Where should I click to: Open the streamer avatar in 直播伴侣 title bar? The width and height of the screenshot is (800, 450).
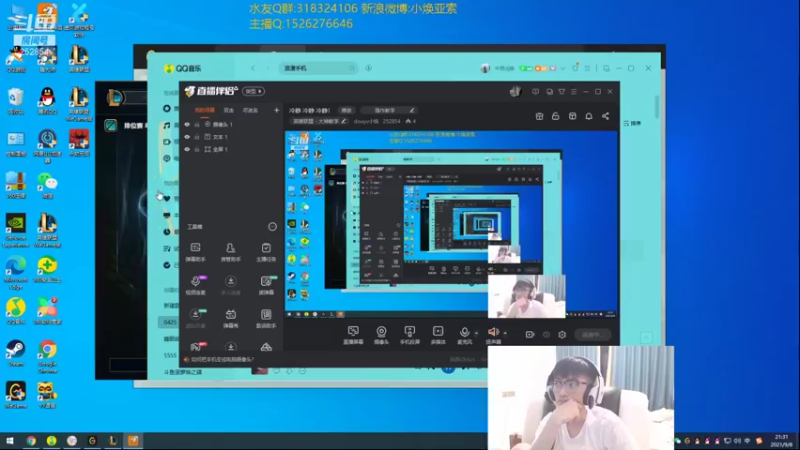[515, 91]
